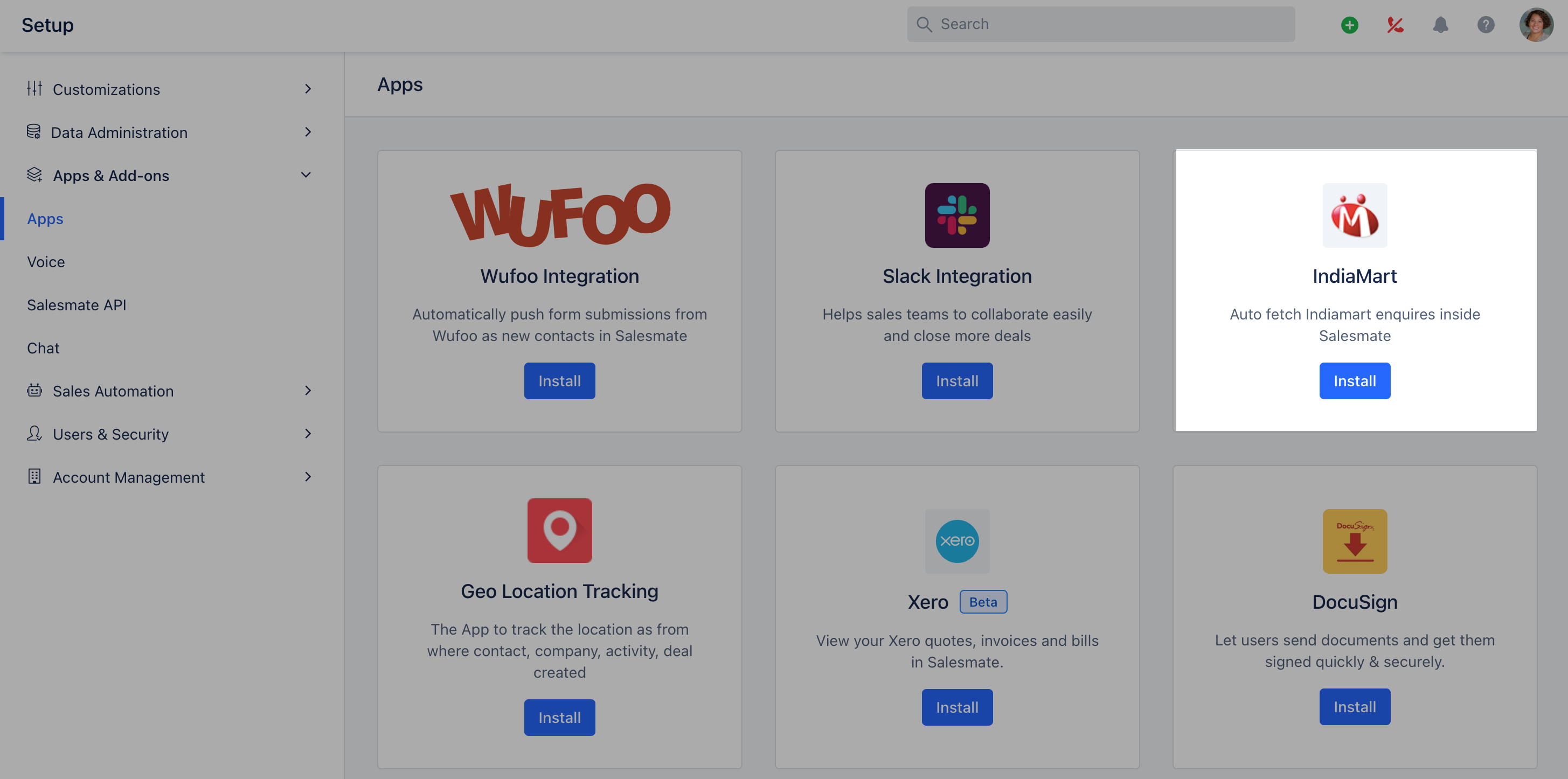Click the Account Management building icon
Viewport: 1568px width, 779px height.
tap(34, 477)
